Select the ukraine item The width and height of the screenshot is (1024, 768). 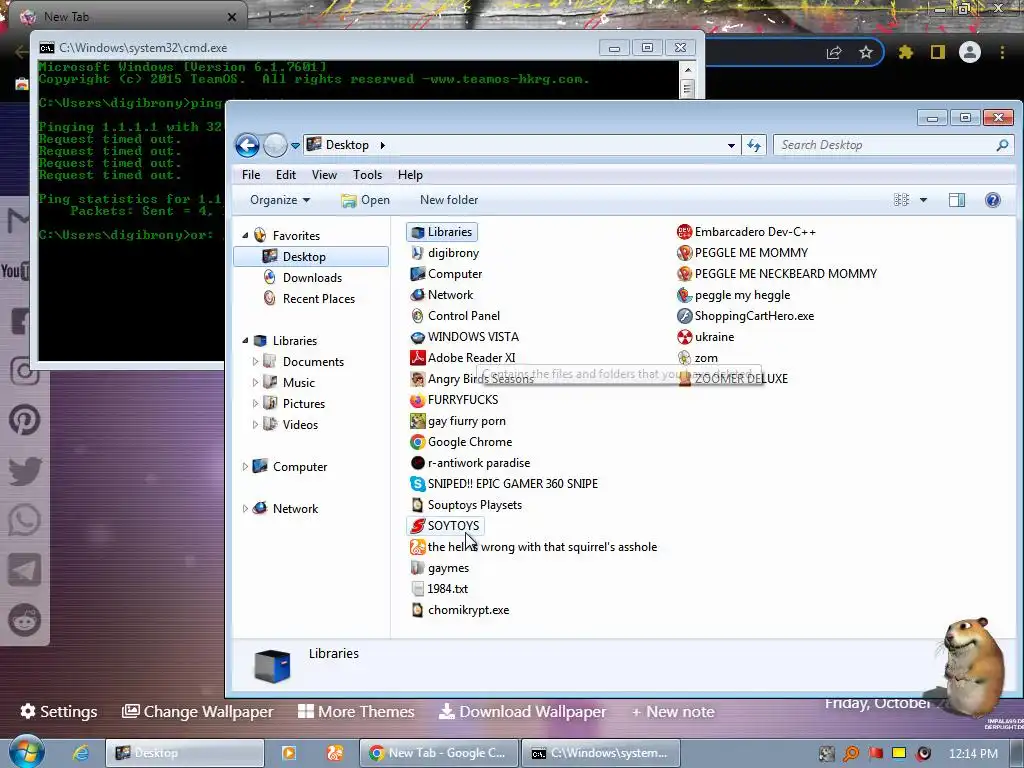(x=706, y=337)
